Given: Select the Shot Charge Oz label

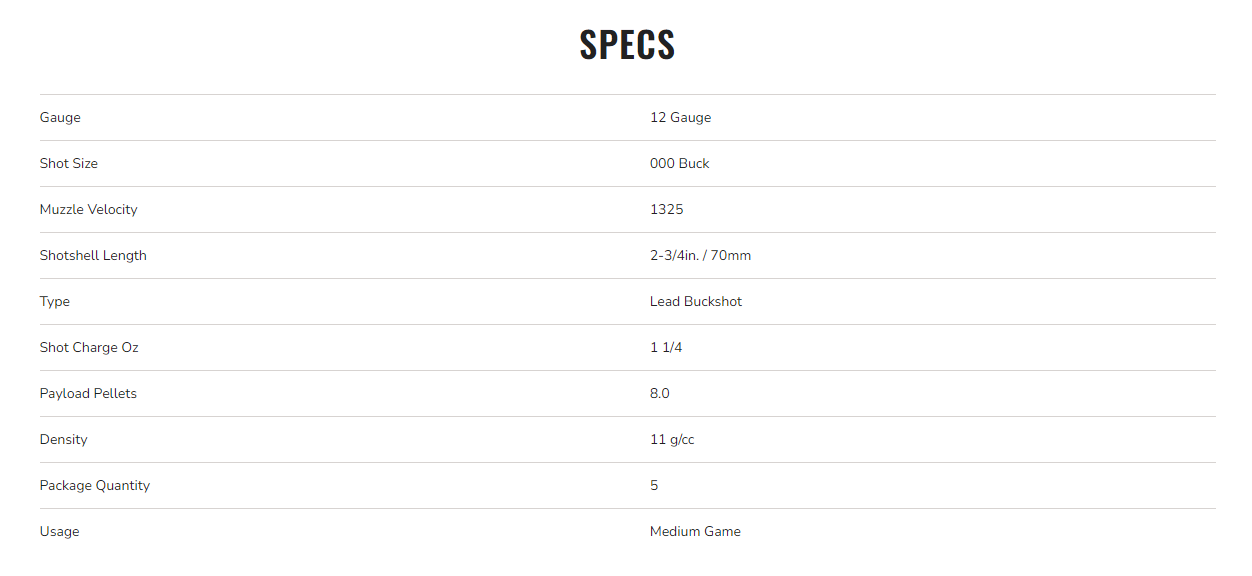Looking at the screenshot, I should [x=89, y=347].
